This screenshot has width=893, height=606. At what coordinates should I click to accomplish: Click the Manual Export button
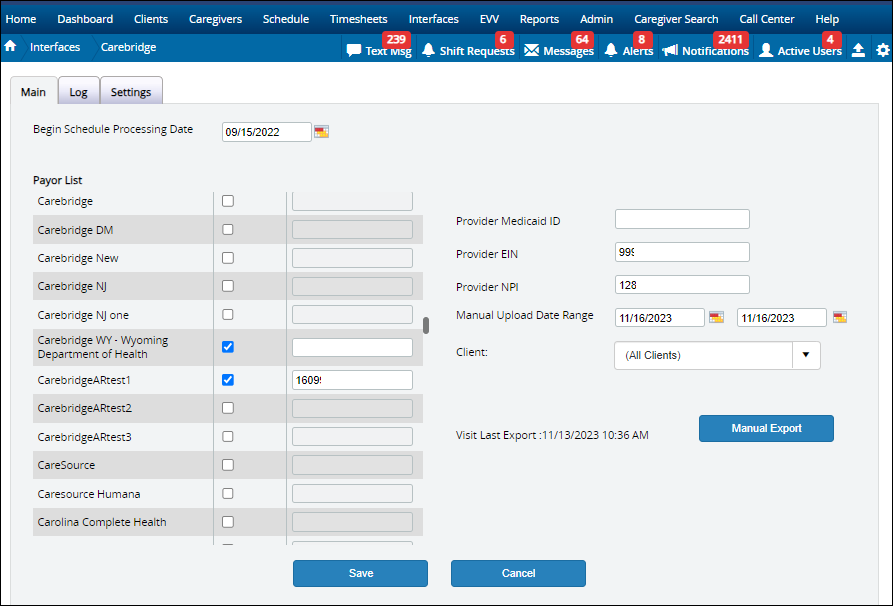[x=767, y=428]
